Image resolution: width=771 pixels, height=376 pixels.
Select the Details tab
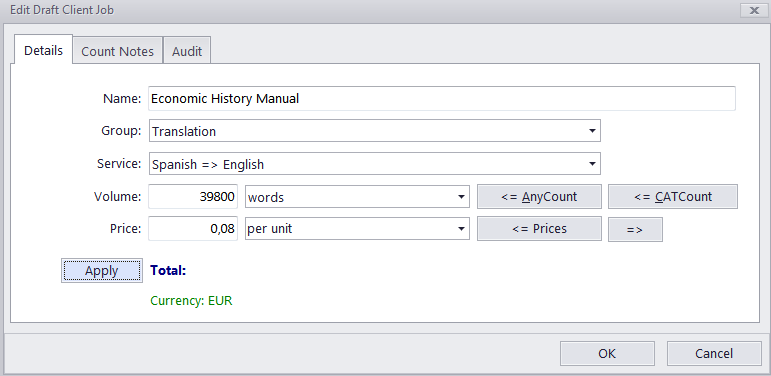[x=43, y=50]
